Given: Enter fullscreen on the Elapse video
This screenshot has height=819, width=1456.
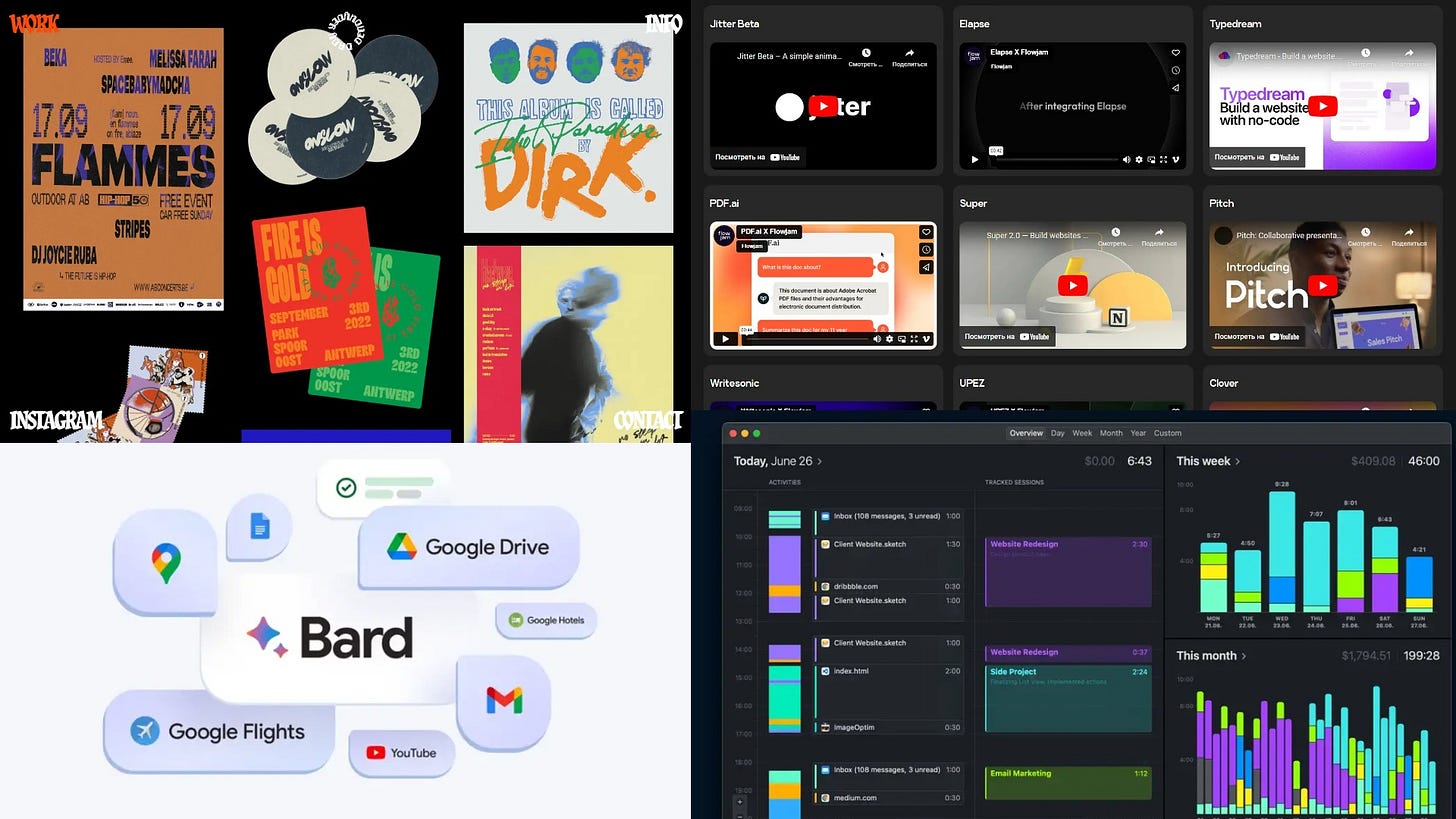Looking at the screenshot, I should click(x=1163, y=160).
